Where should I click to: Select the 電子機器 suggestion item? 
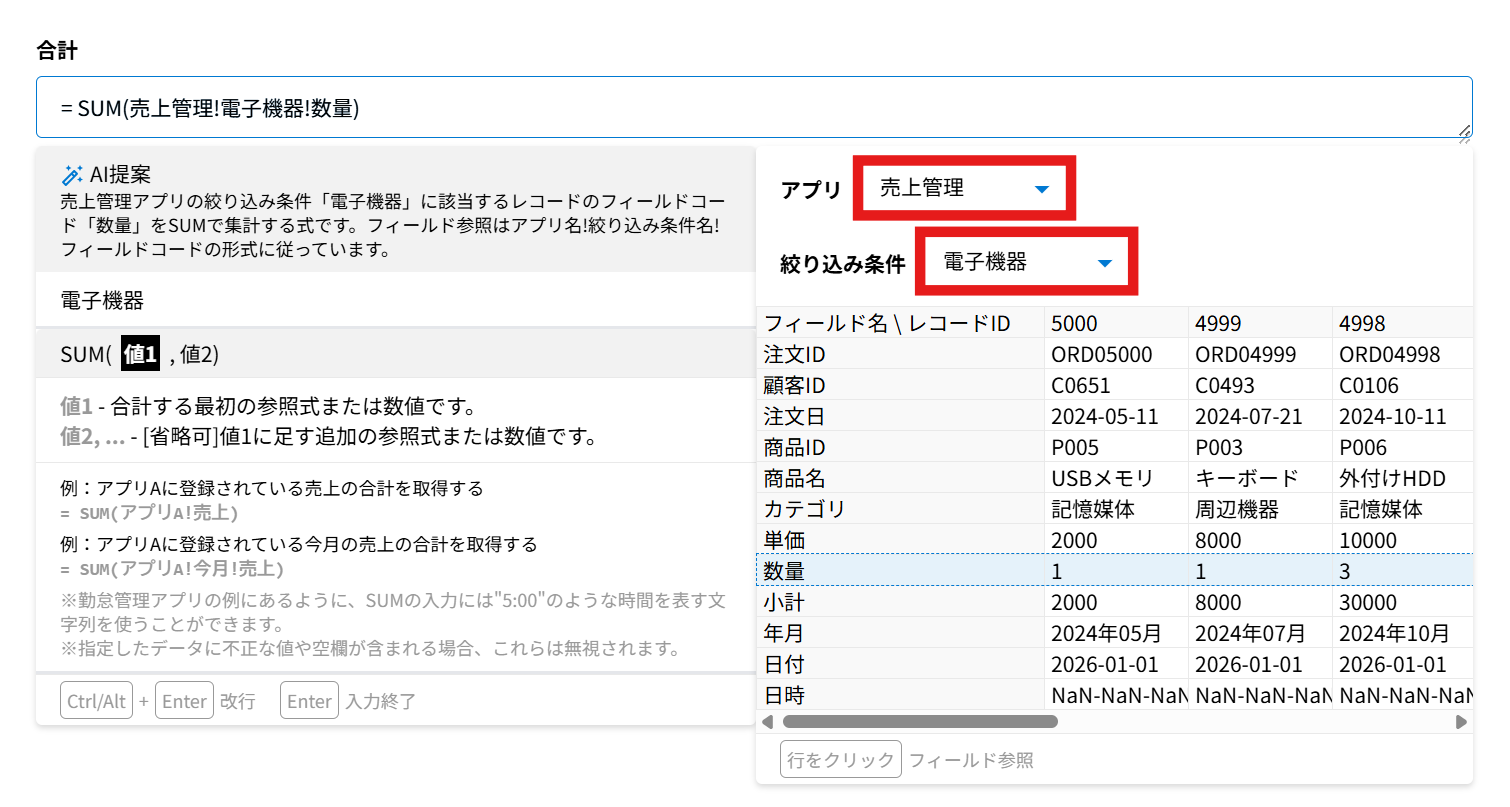click(x=102, y=300)
